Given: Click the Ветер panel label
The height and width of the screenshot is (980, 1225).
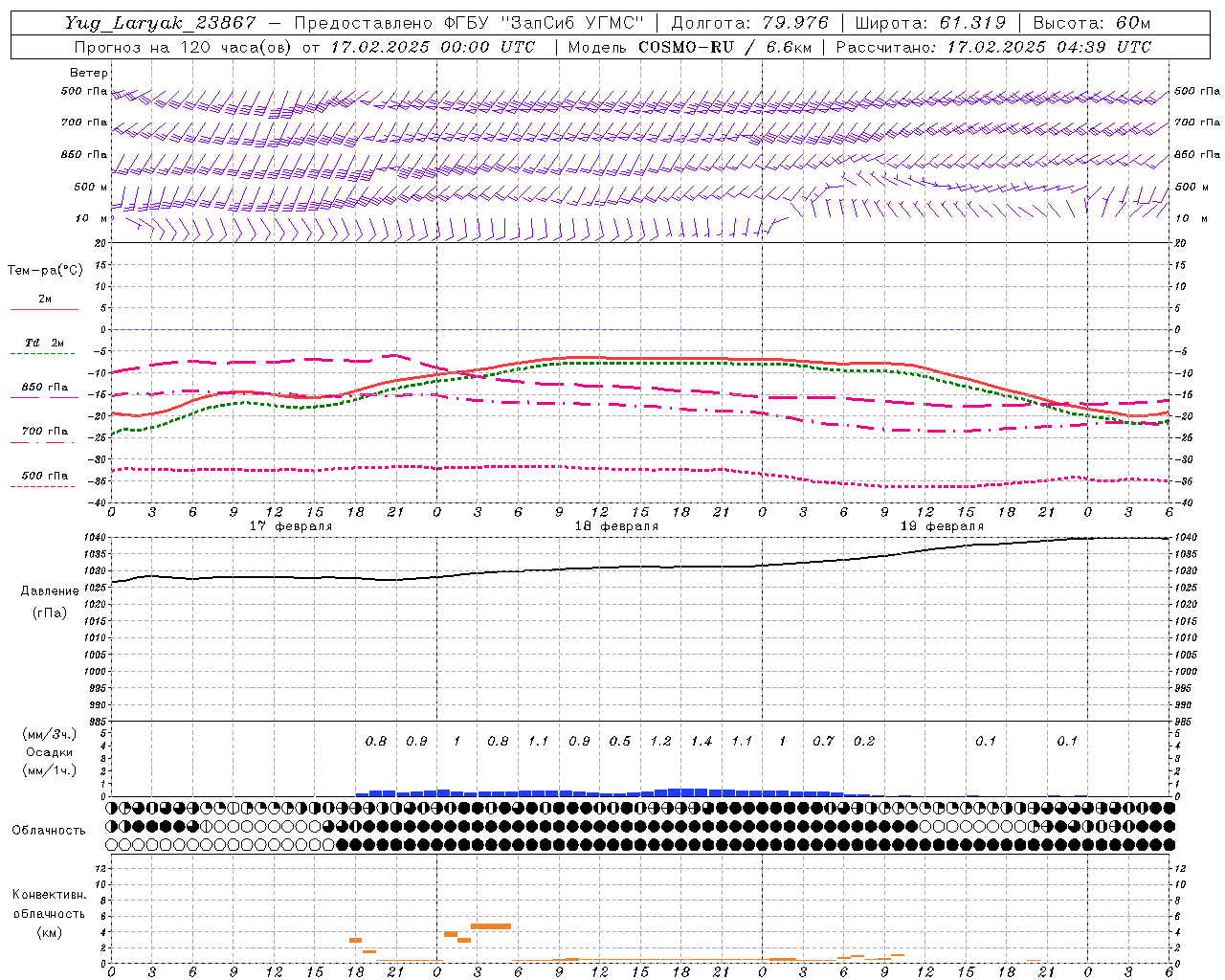Looking at the screenshot, I should [x=89, y=73].
